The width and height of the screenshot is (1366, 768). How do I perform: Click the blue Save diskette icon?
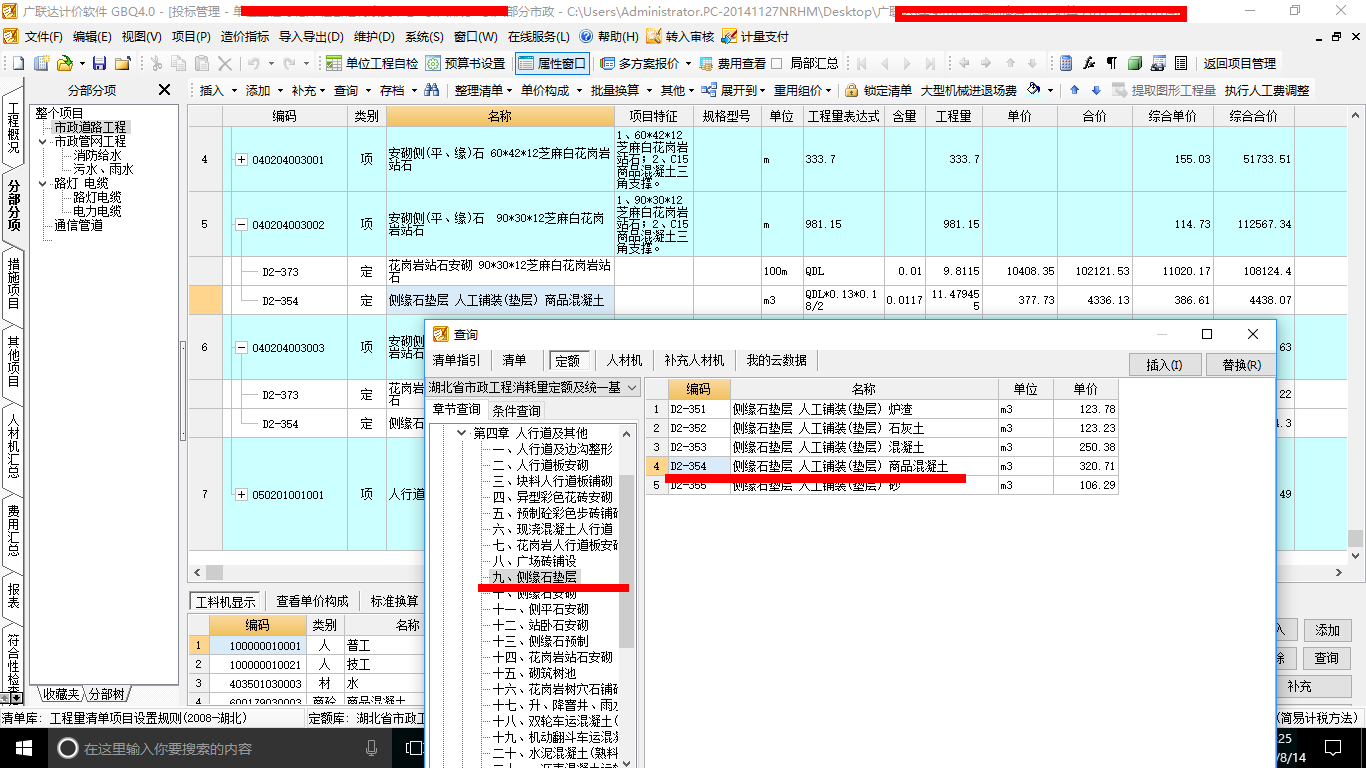click(x=99, y=63)
